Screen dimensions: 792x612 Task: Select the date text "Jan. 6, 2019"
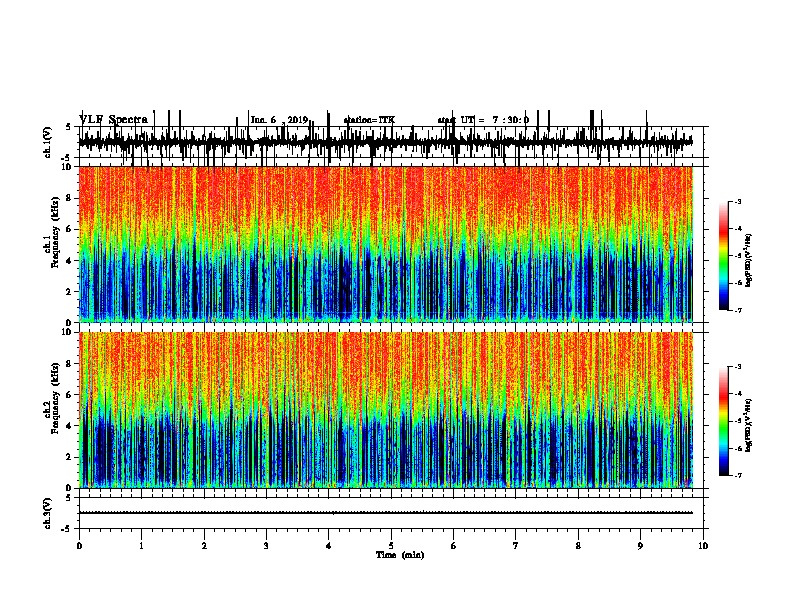tap(279, 120)
